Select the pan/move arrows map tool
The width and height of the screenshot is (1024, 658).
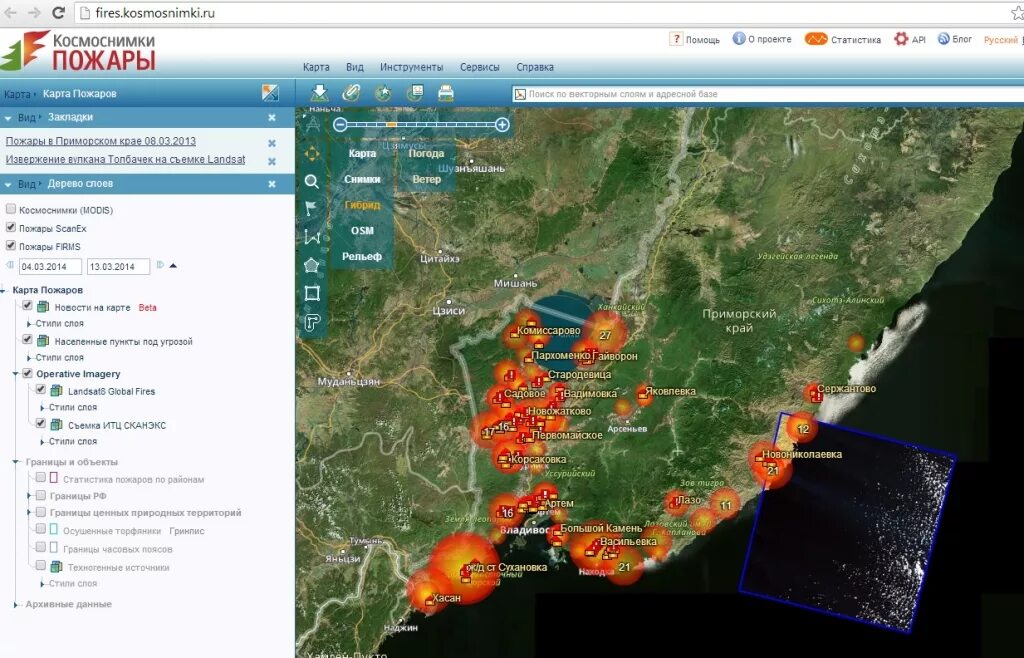pyautogui.click(x=312, y=154)
